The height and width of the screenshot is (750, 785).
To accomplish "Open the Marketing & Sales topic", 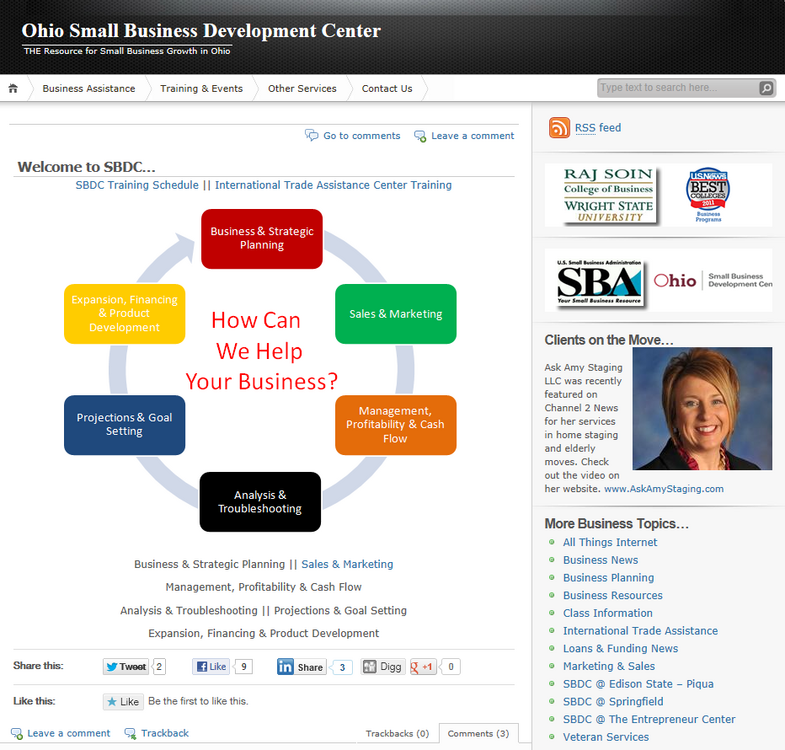I will pyautogui.click(x=609, y=666).
